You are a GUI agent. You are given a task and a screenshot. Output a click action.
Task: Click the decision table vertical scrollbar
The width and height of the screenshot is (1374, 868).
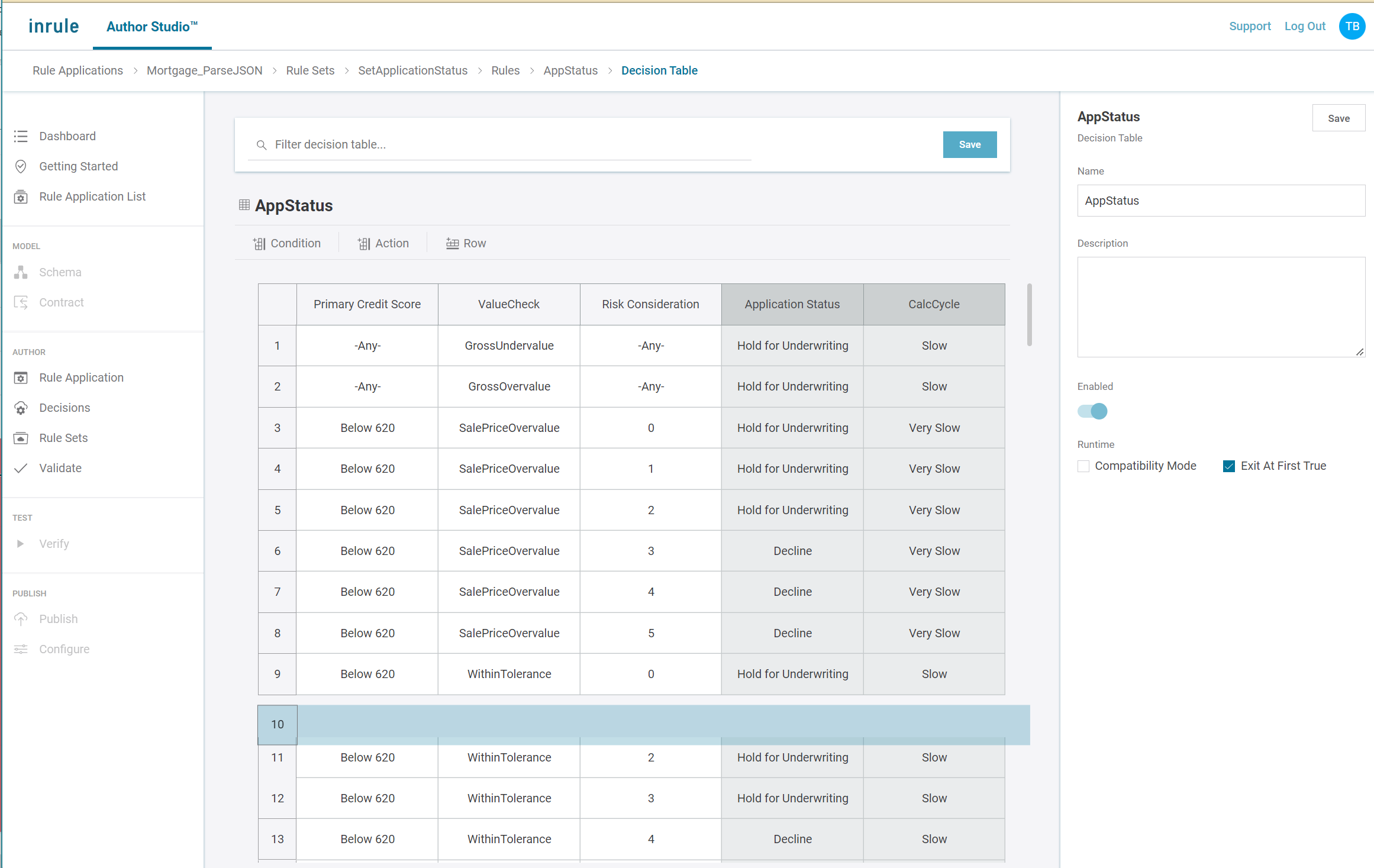1030,315
